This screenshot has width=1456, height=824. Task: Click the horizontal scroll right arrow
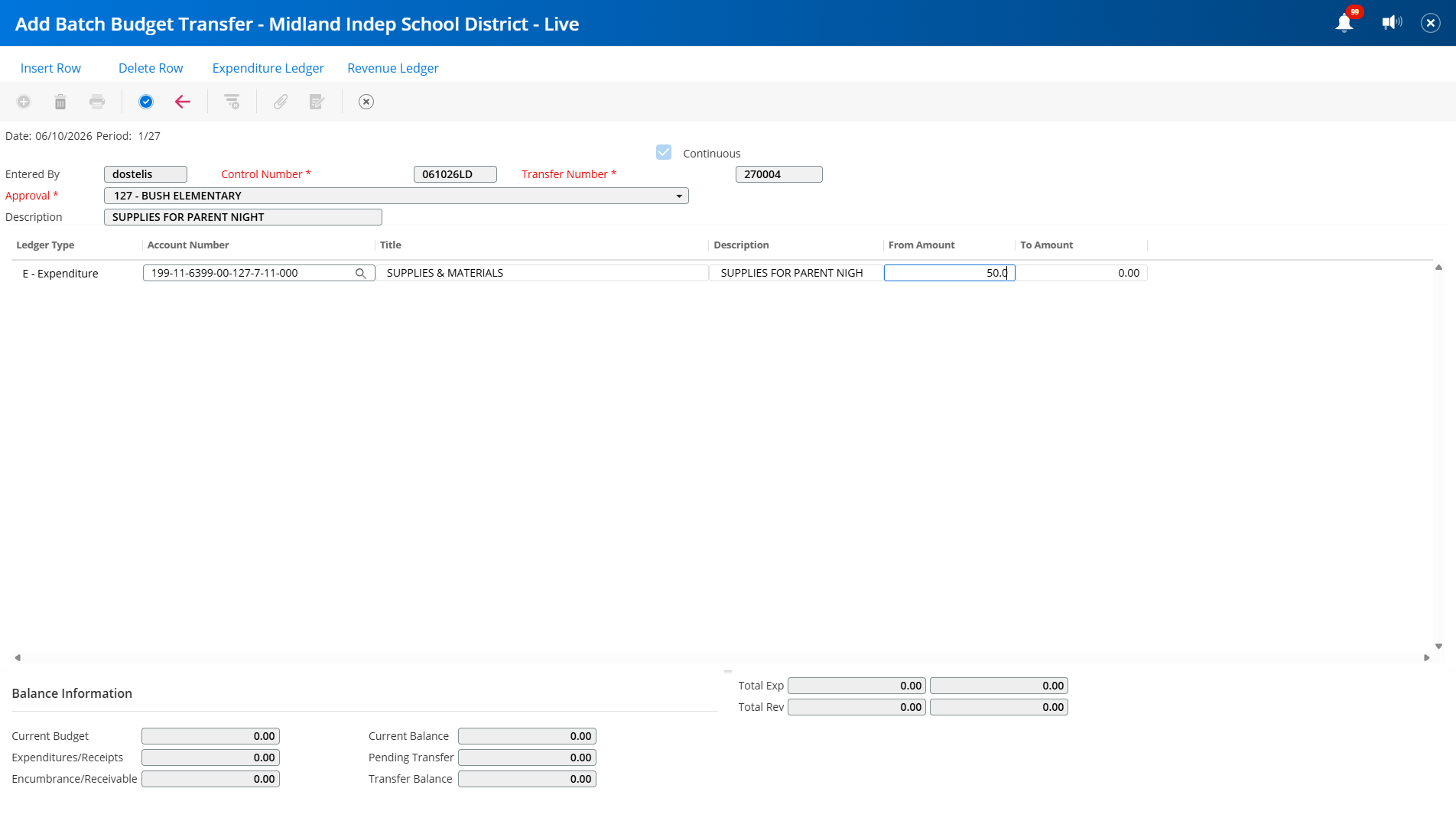[1426, 657]
